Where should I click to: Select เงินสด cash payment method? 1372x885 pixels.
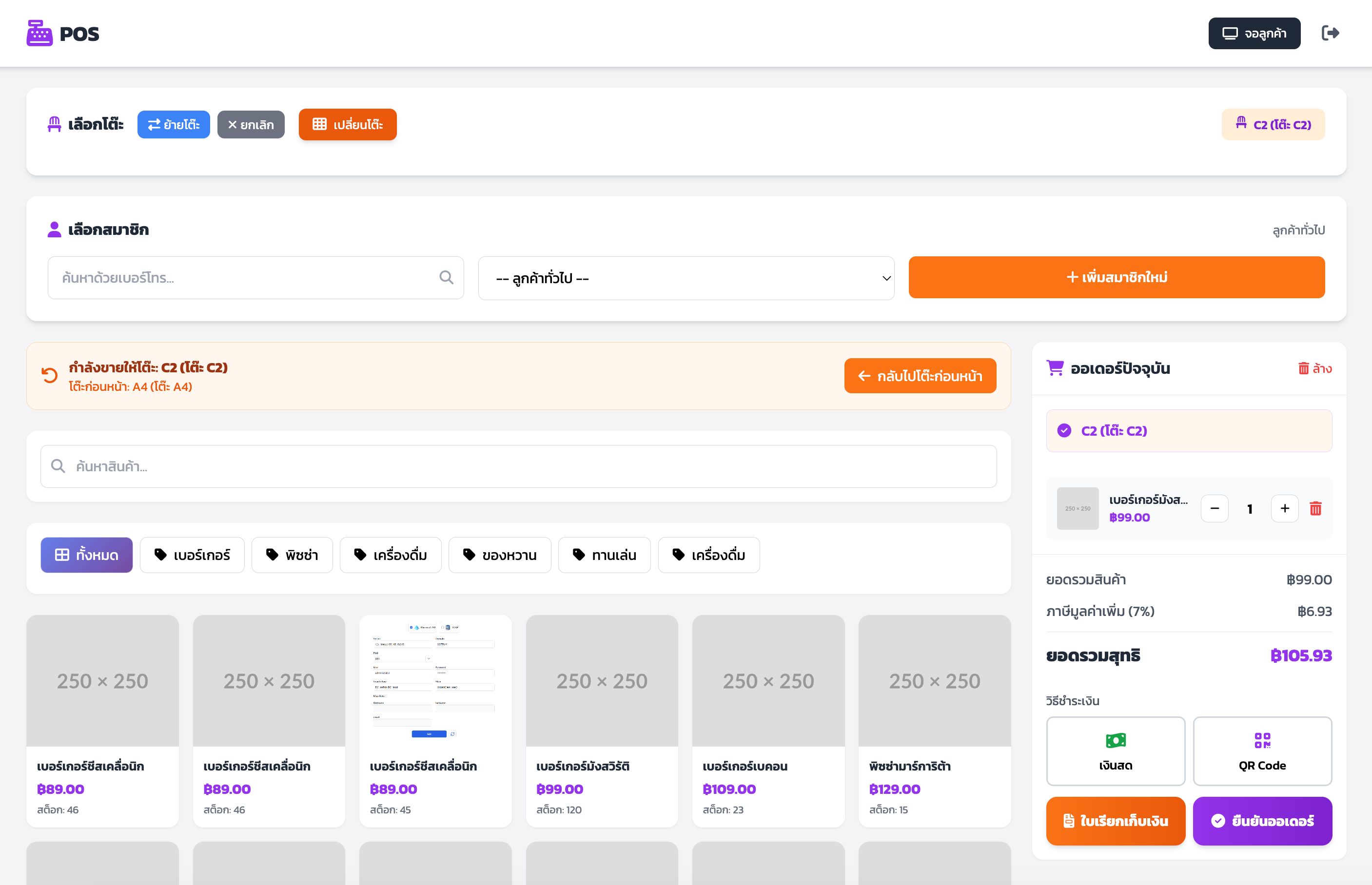[1115, 750]
